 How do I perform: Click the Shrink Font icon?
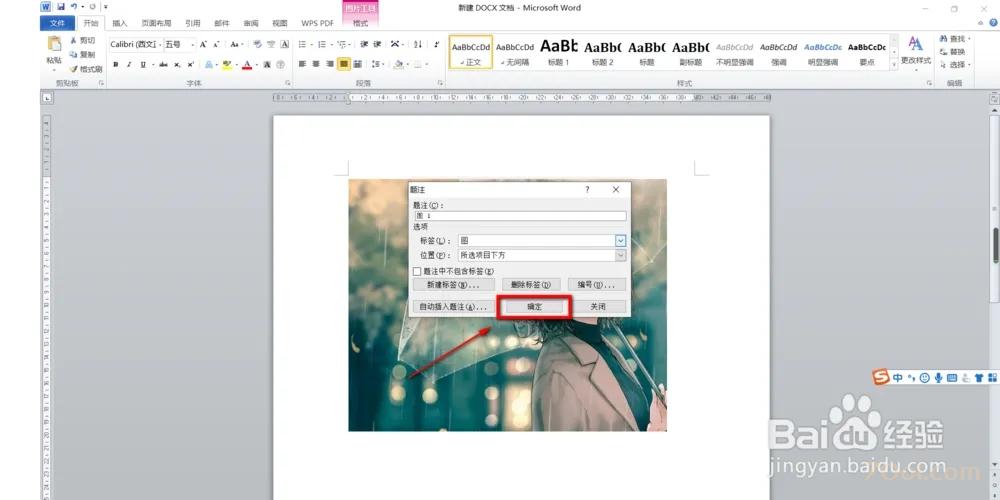216,44
